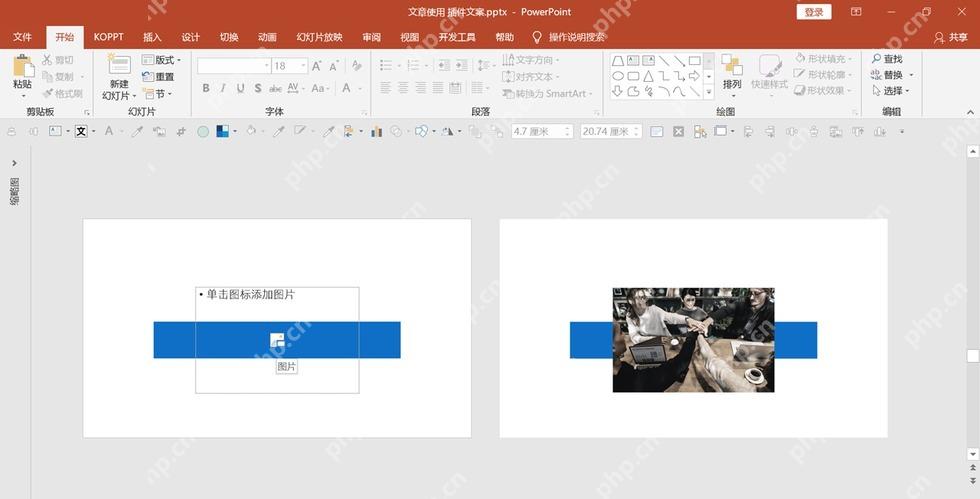Select the oval shape in shapes gallery
The image size is (980, 499).
(618, 76)
